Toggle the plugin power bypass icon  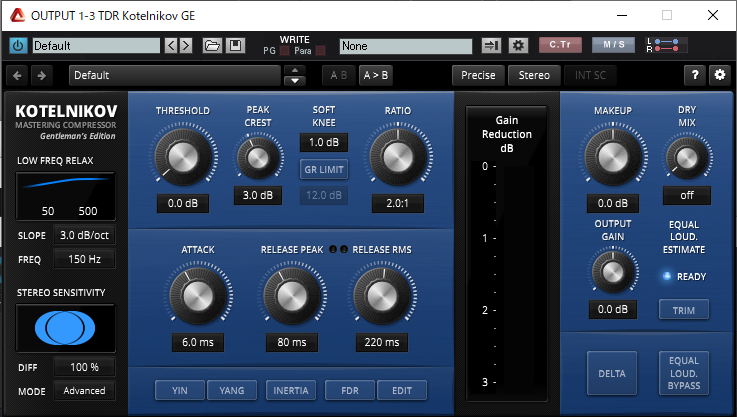pyautogui.click(x=18, y=46)
